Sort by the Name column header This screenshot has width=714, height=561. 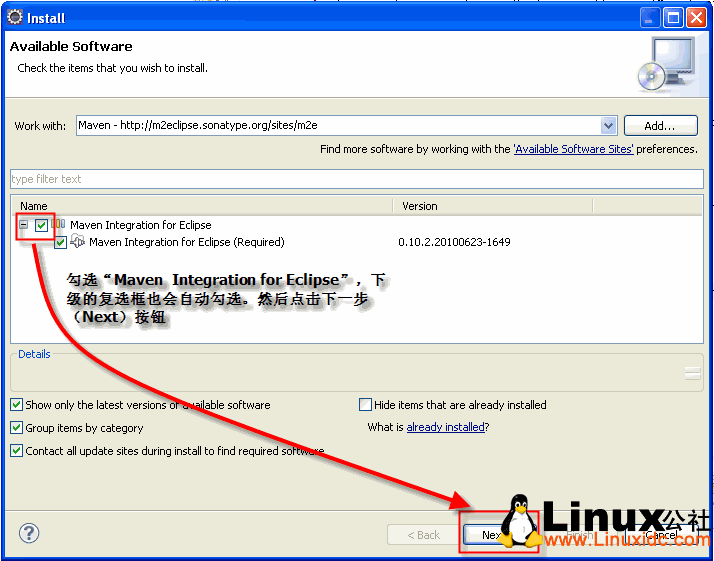[x=200, y=206]
